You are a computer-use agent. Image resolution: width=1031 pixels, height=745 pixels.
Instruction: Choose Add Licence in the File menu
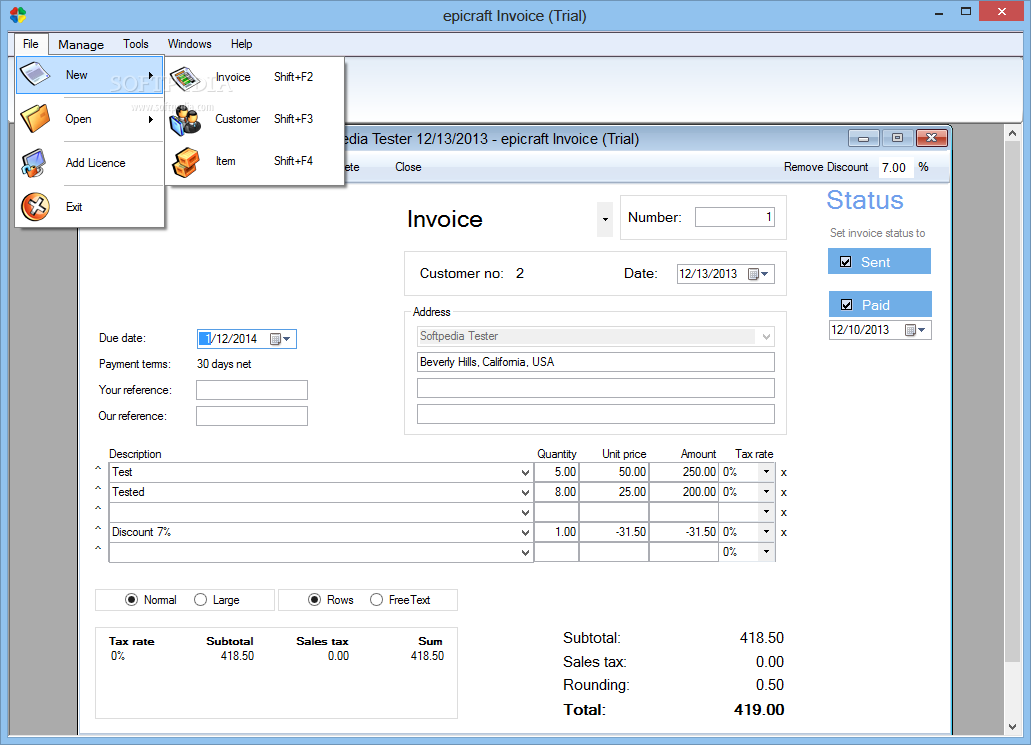tap(89, 163)
